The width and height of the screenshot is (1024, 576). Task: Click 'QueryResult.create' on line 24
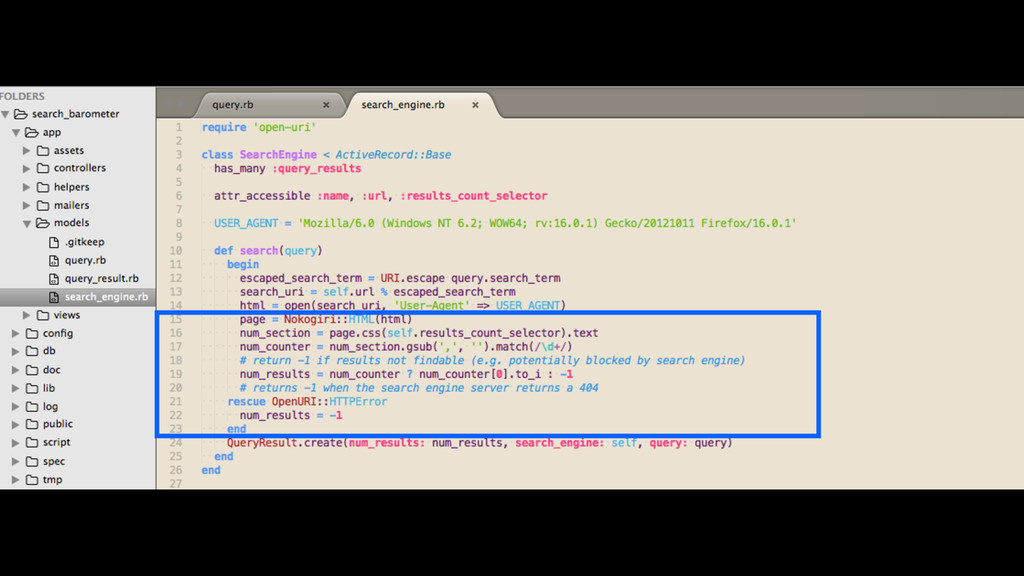(285, 443)
